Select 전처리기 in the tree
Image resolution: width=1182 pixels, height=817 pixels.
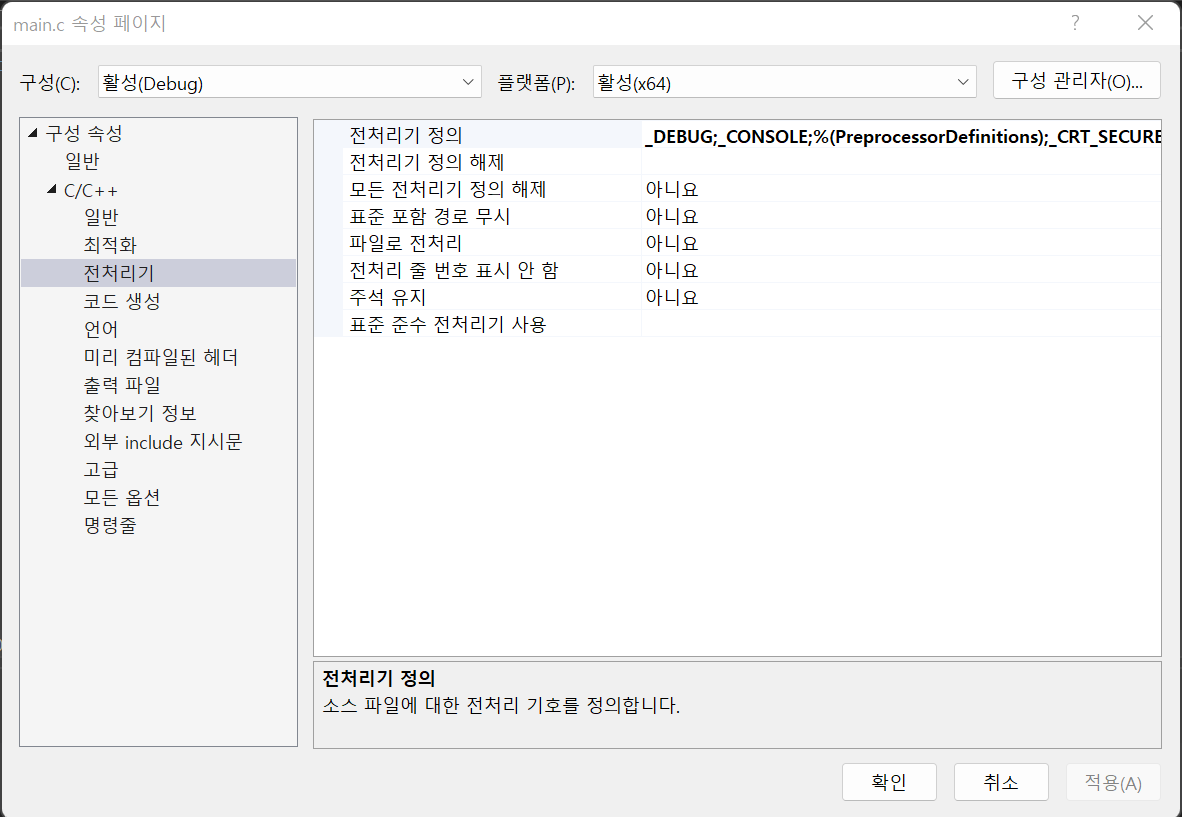[158, 273]
